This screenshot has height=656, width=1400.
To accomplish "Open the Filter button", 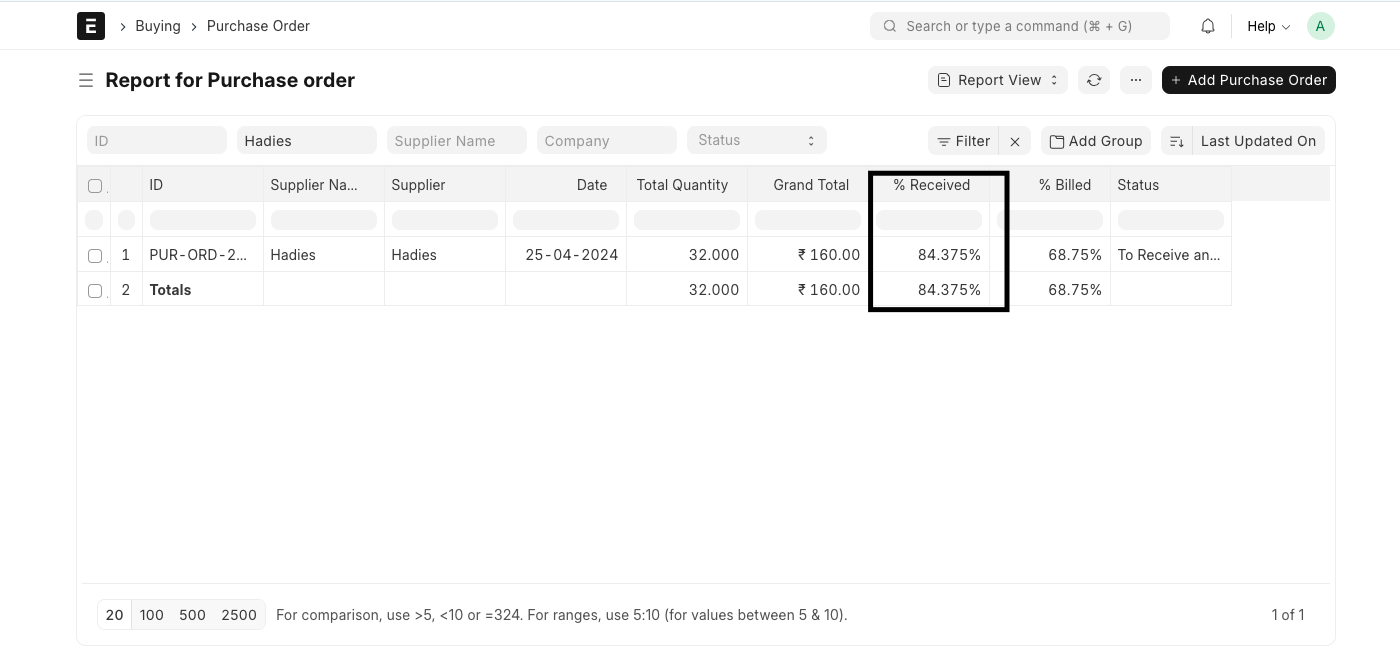I will point(963,141).
